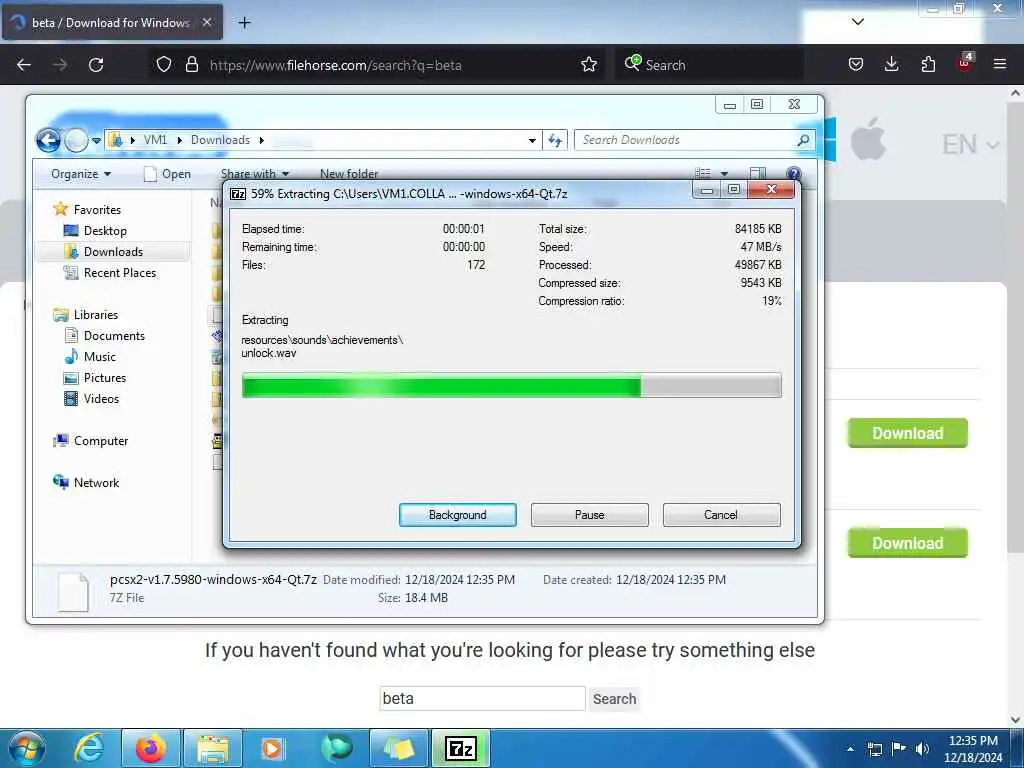This screenshot has height=768, width=1024.
Task: Go back in the Explorer window
Action: tap(48, 140)
